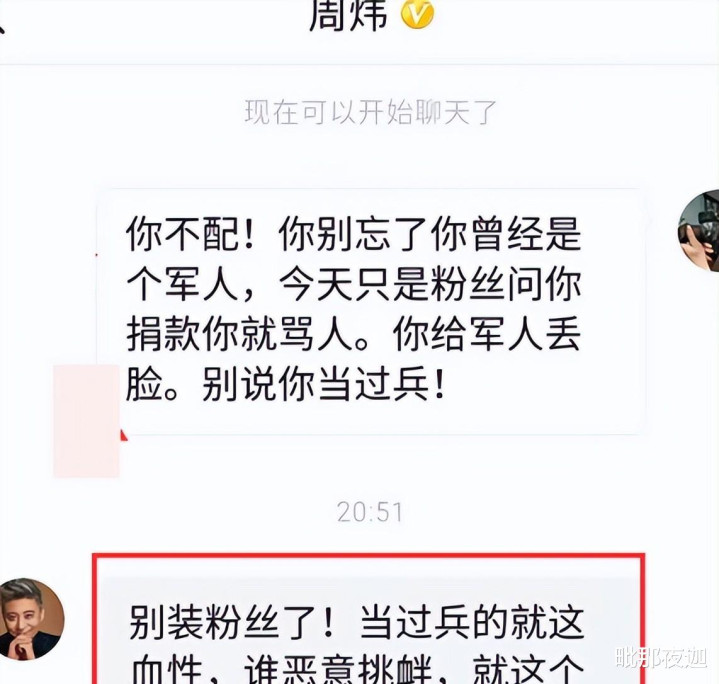
Task: Open the 周炜 chat title
Action: click(348, 14)
